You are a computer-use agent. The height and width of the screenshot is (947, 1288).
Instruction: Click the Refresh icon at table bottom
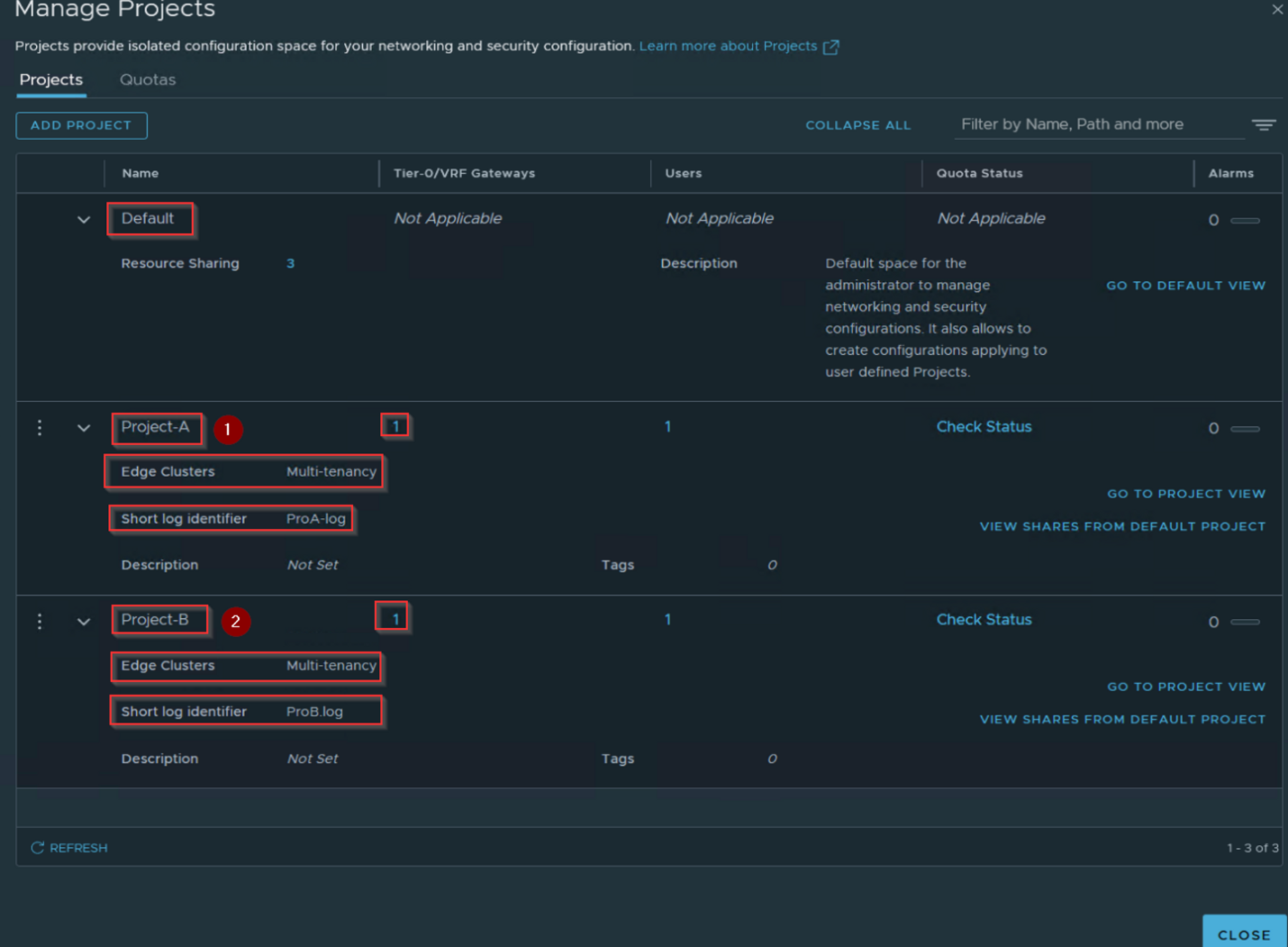point(37,848)
